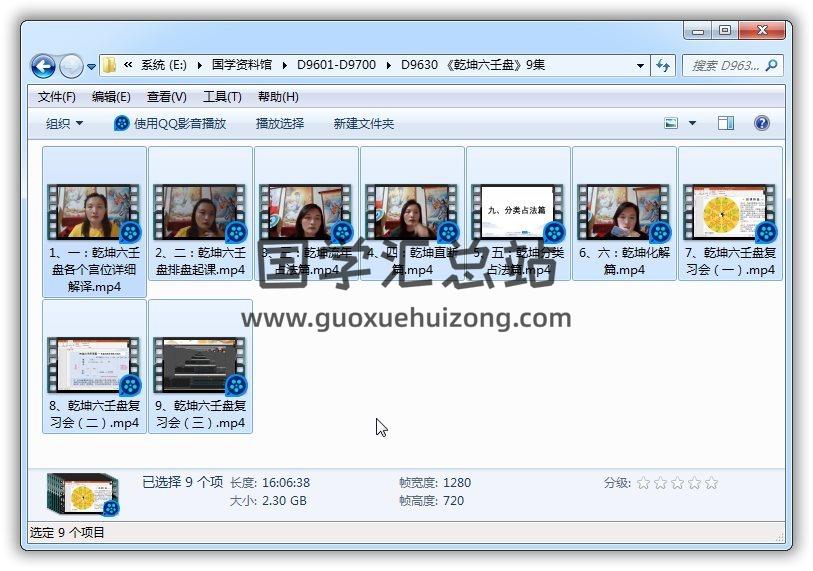
Task: Set rating to two stars
Action: coord(661,483)
